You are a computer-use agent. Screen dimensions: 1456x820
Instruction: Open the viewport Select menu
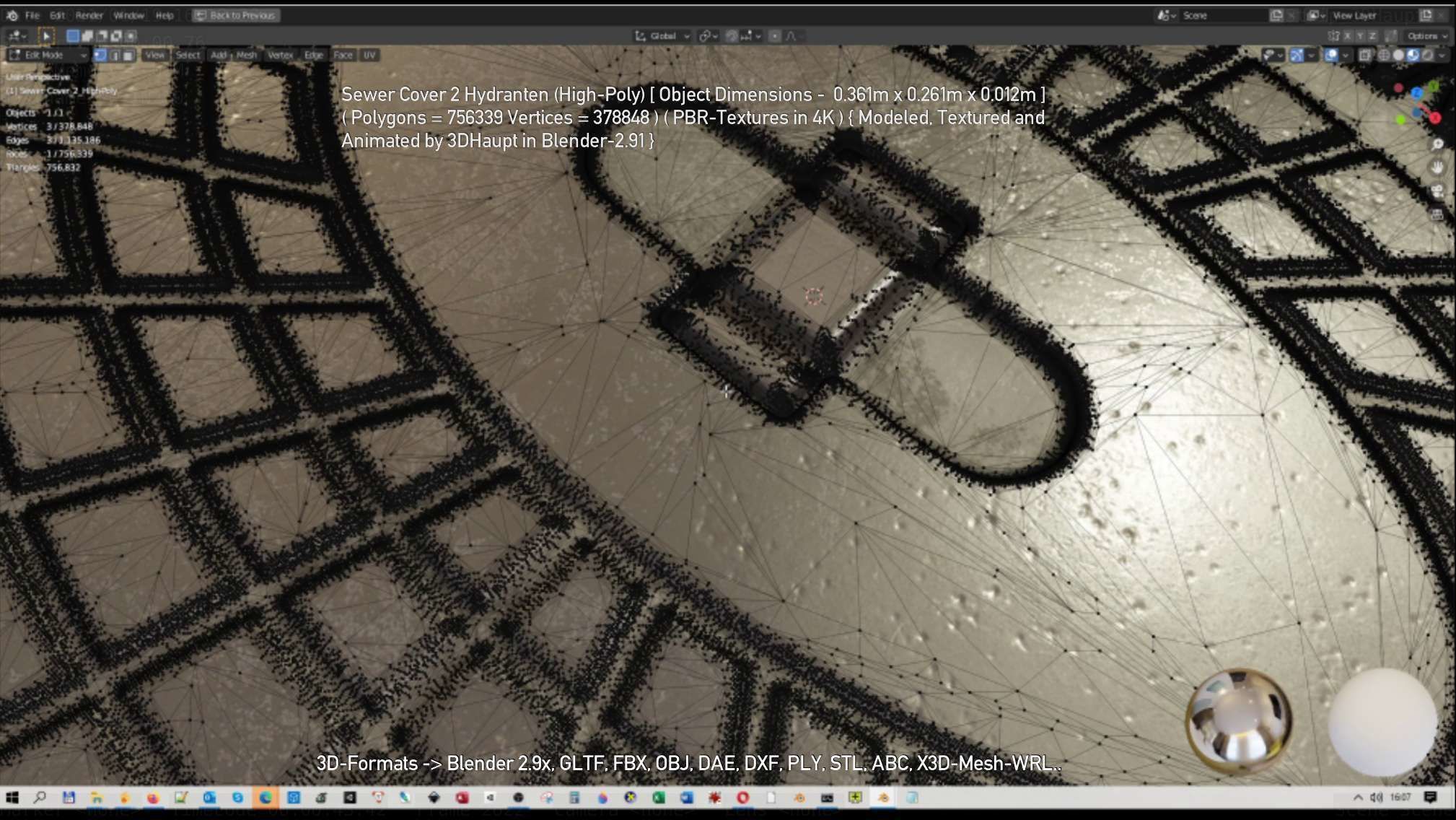click(188, 55)
